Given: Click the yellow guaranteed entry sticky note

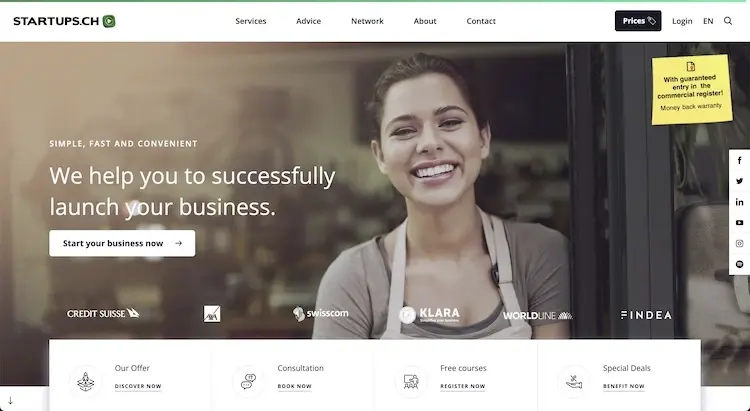Looking at the screenshot, I should (692, 89).
